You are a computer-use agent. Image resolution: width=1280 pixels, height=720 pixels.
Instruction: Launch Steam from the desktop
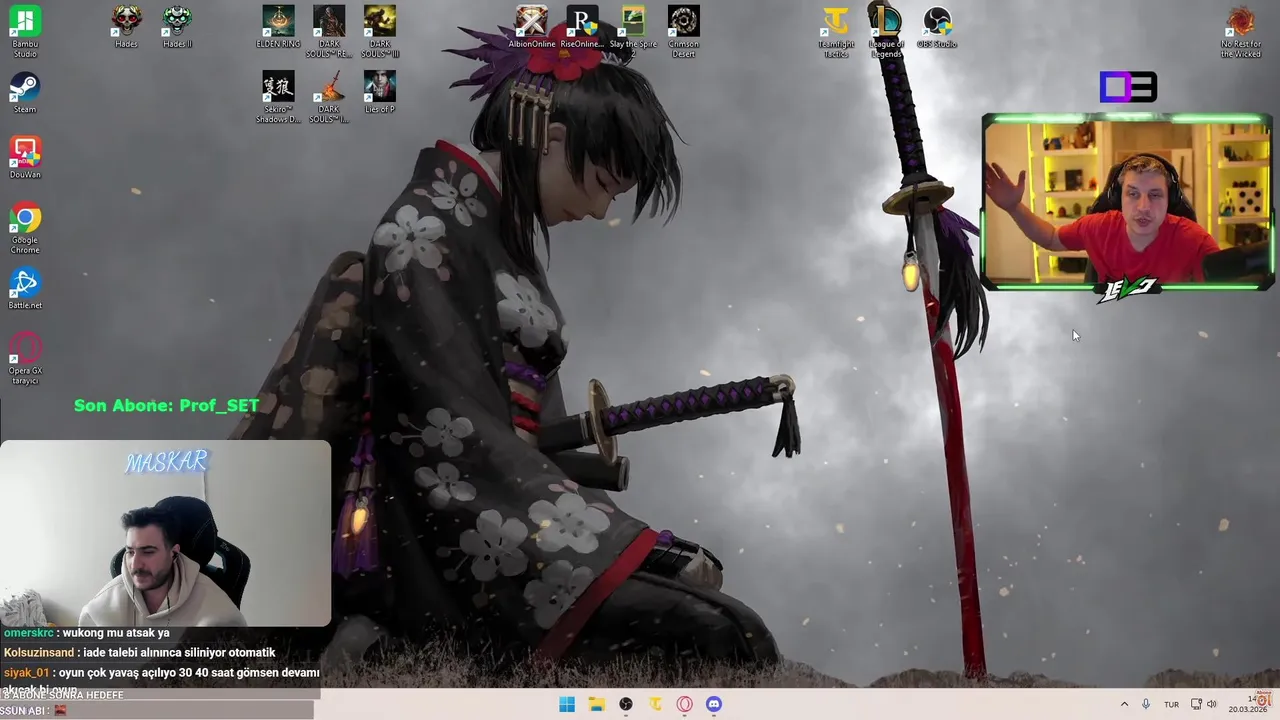click(25, 93)
